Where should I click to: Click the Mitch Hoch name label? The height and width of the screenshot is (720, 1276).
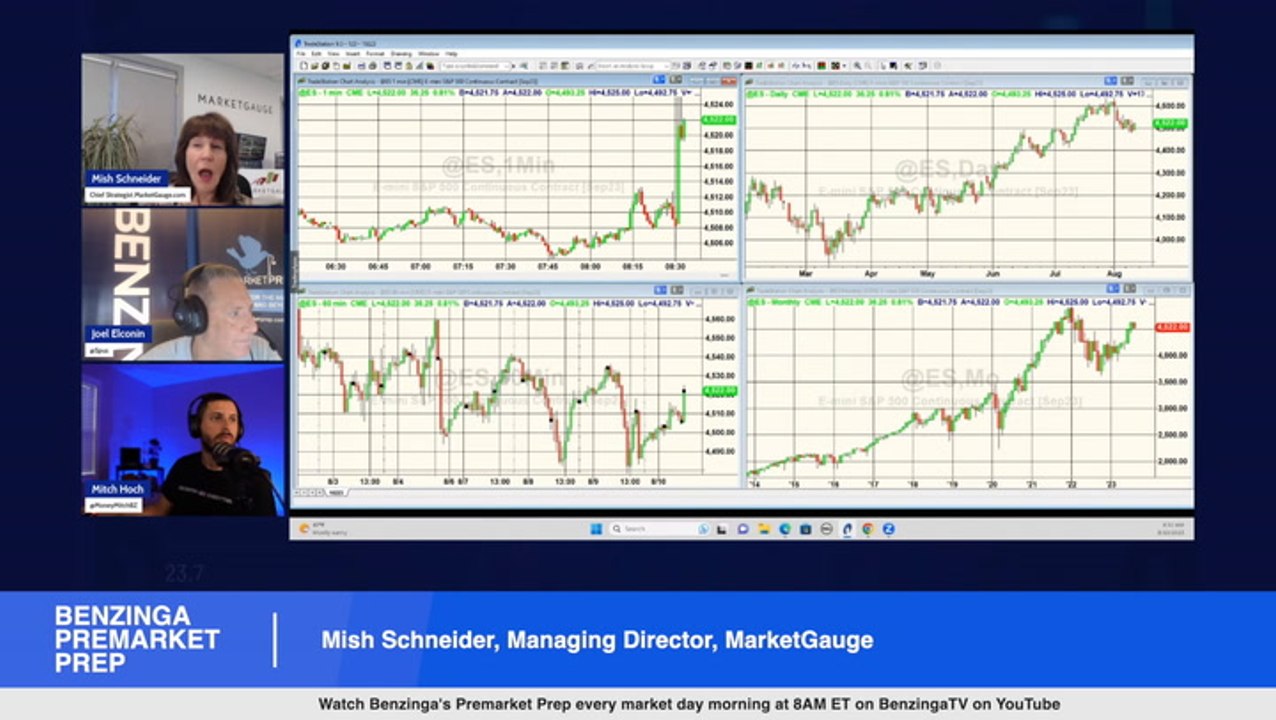pos(118,489)
